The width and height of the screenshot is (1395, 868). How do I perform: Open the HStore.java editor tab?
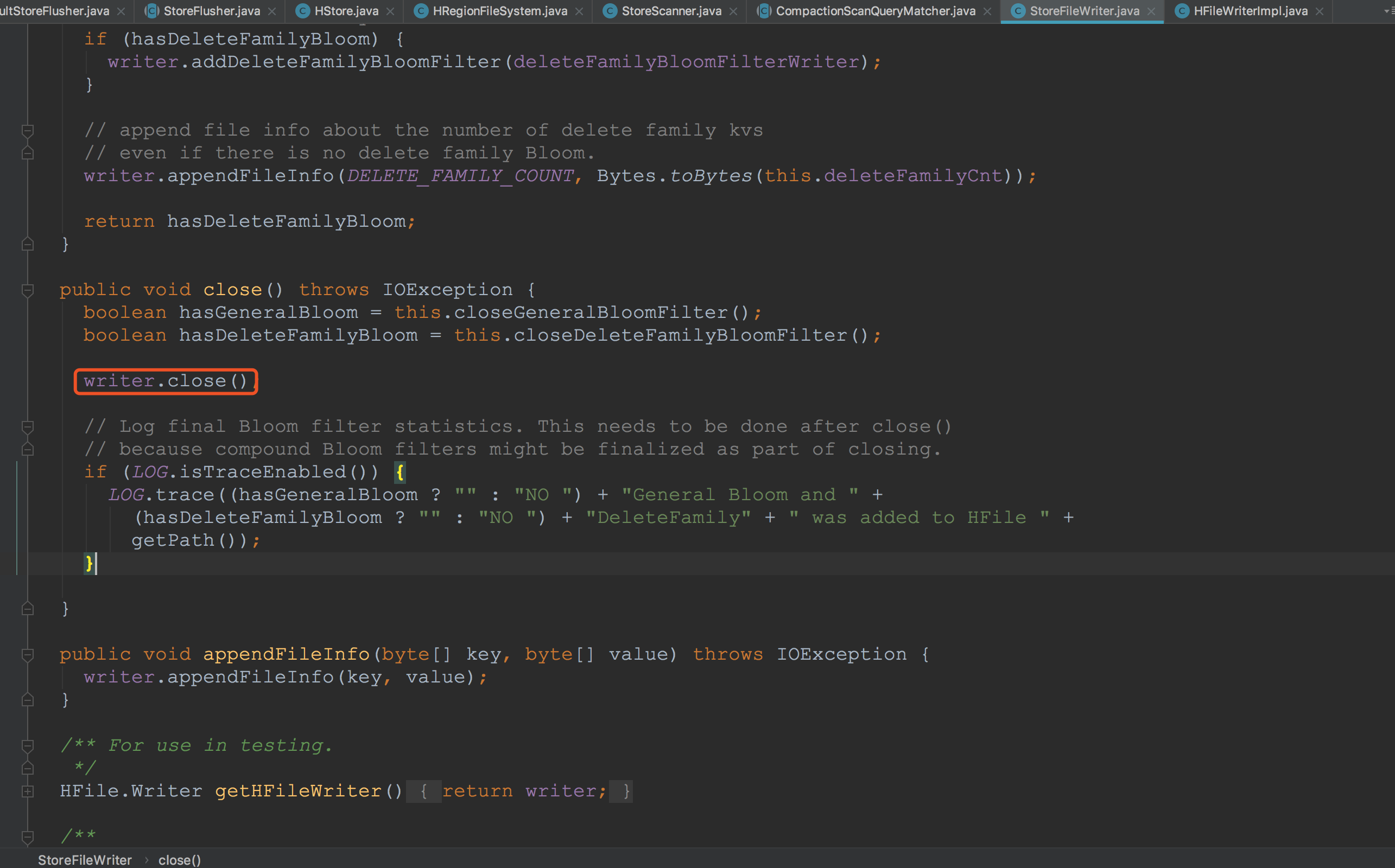346,11
